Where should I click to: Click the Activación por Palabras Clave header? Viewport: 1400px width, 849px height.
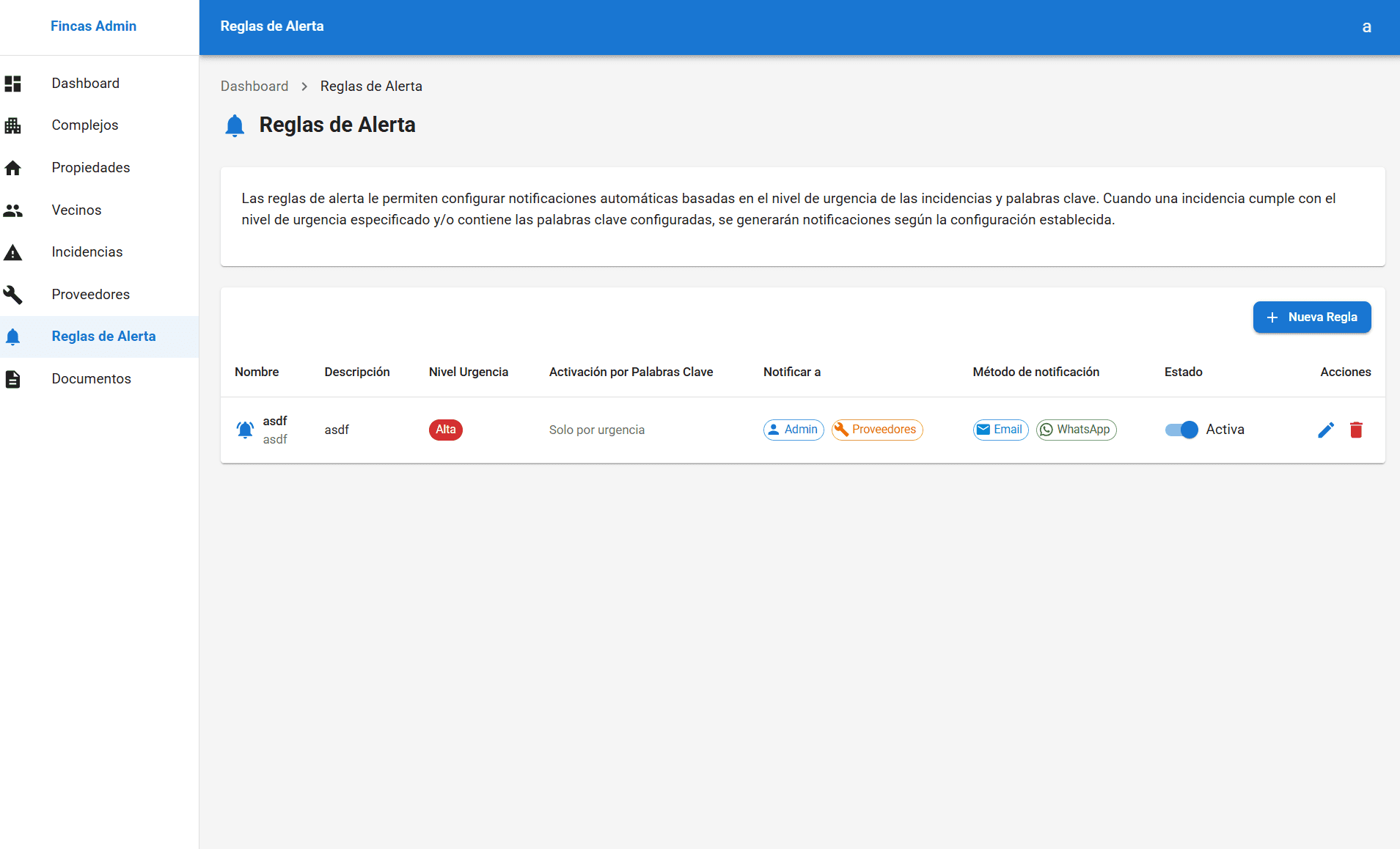[631, 372]
